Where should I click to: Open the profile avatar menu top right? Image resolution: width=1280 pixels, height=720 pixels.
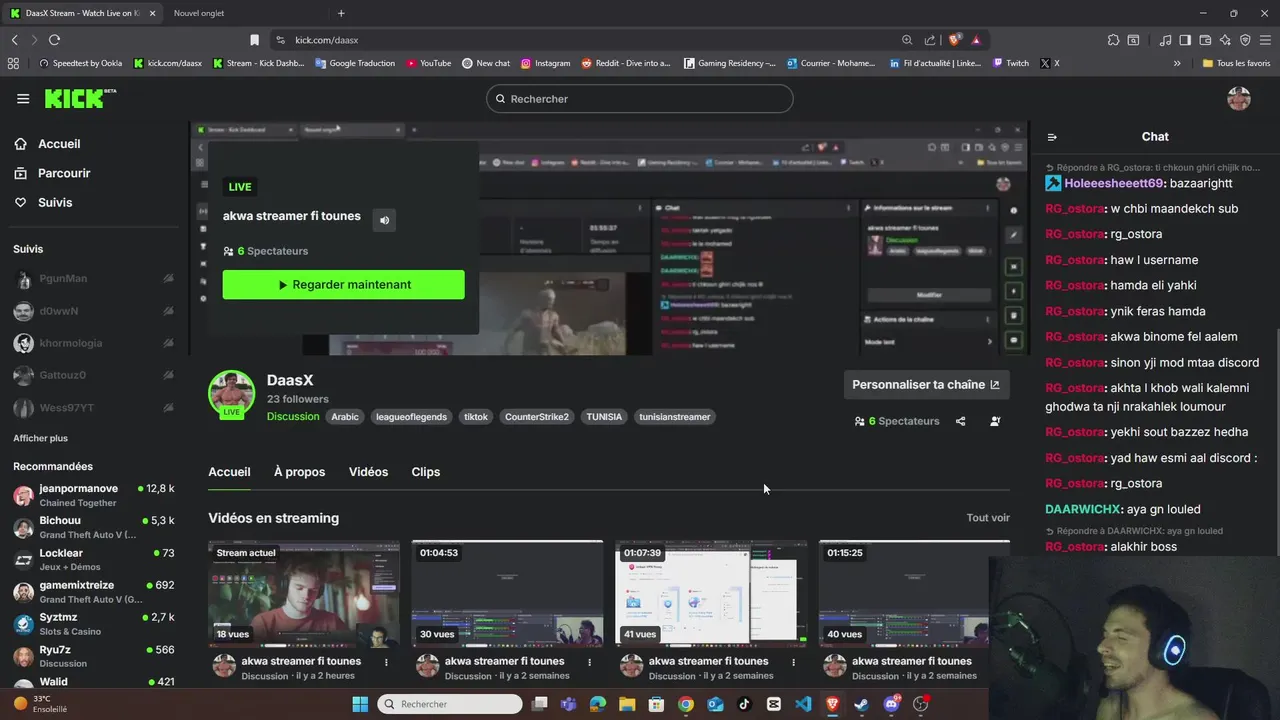click(1239, 98)
